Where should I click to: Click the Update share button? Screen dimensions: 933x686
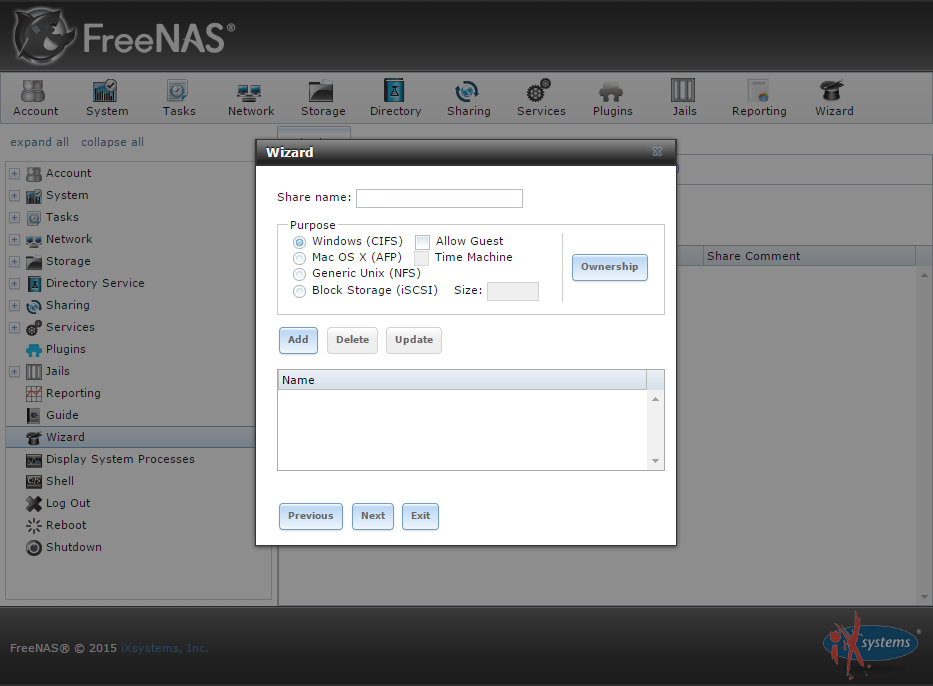pos(414,340)
